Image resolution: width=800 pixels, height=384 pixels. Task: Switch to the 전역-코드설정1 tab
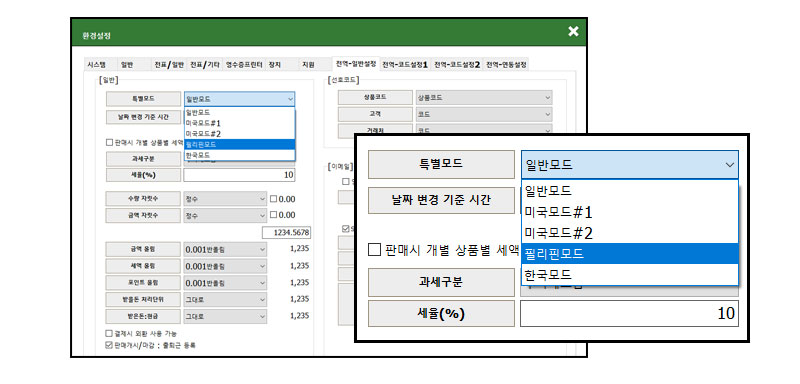[405, 65]
